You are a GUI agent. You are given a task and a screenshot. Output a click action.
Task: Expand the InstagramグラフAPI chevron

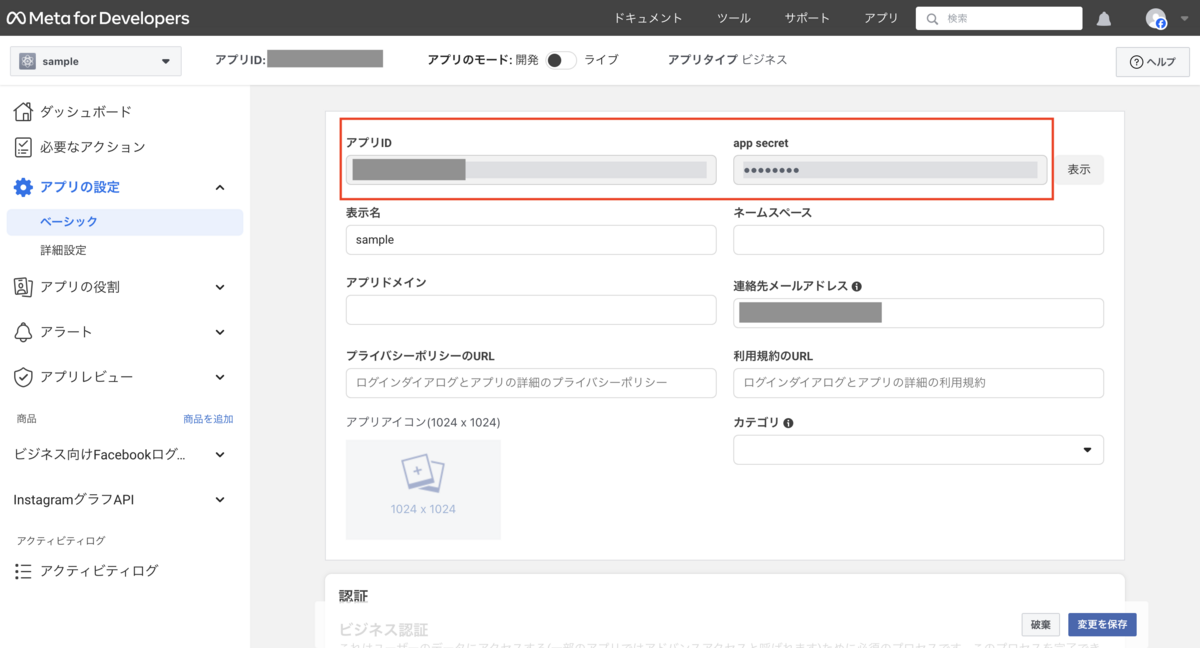(220, 499)
